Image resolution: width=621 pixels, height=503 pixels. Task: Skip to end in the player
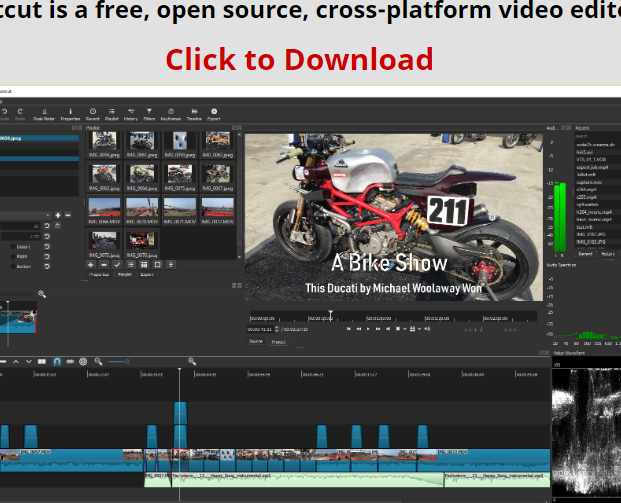point(388,329)
